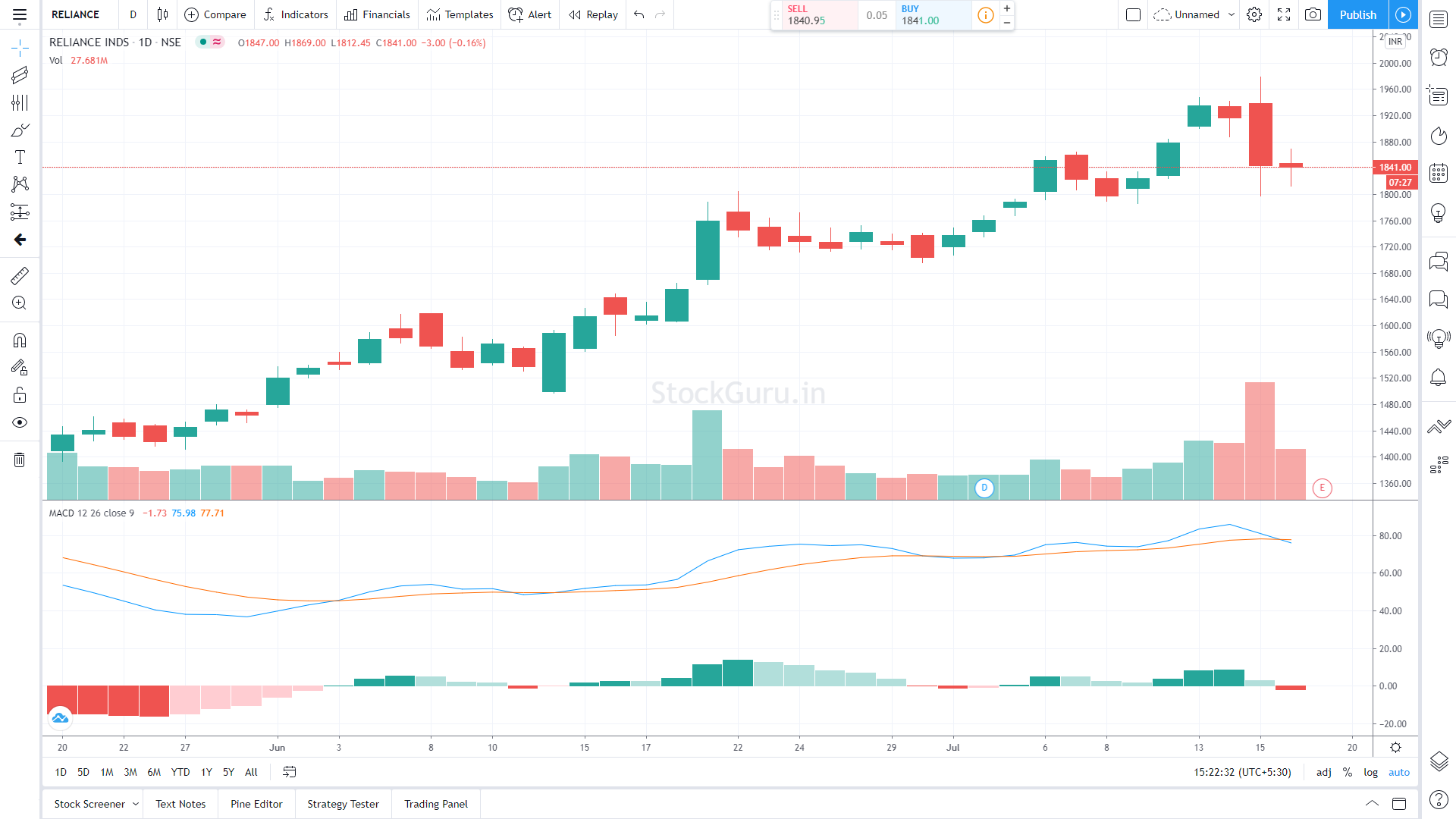Toggle adj price adjustment
The width and height of the screenshot is (1456, 819).
point(1324,772)
